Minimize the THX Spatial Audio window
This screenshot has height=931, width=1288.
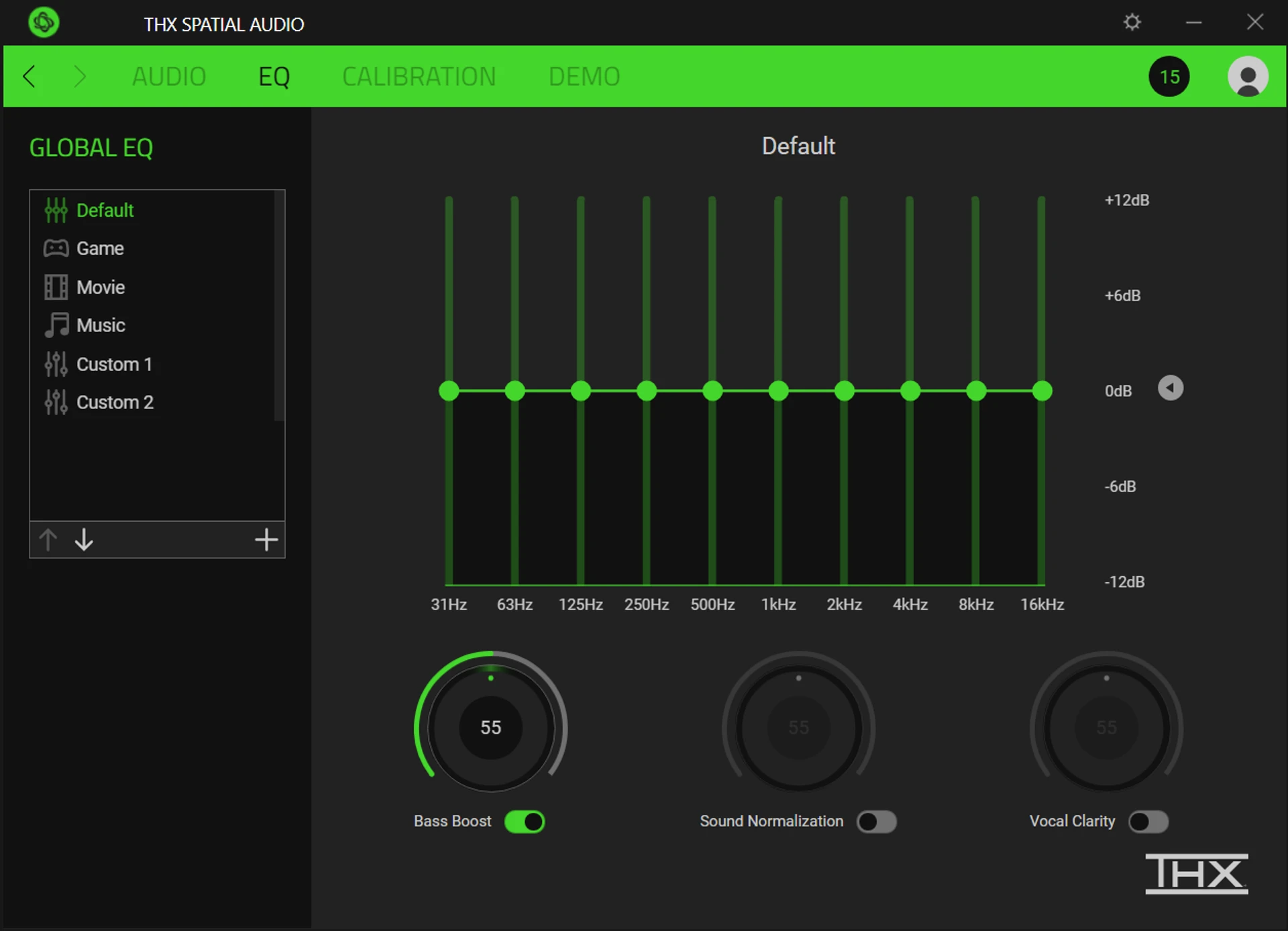coord(1193,23)
